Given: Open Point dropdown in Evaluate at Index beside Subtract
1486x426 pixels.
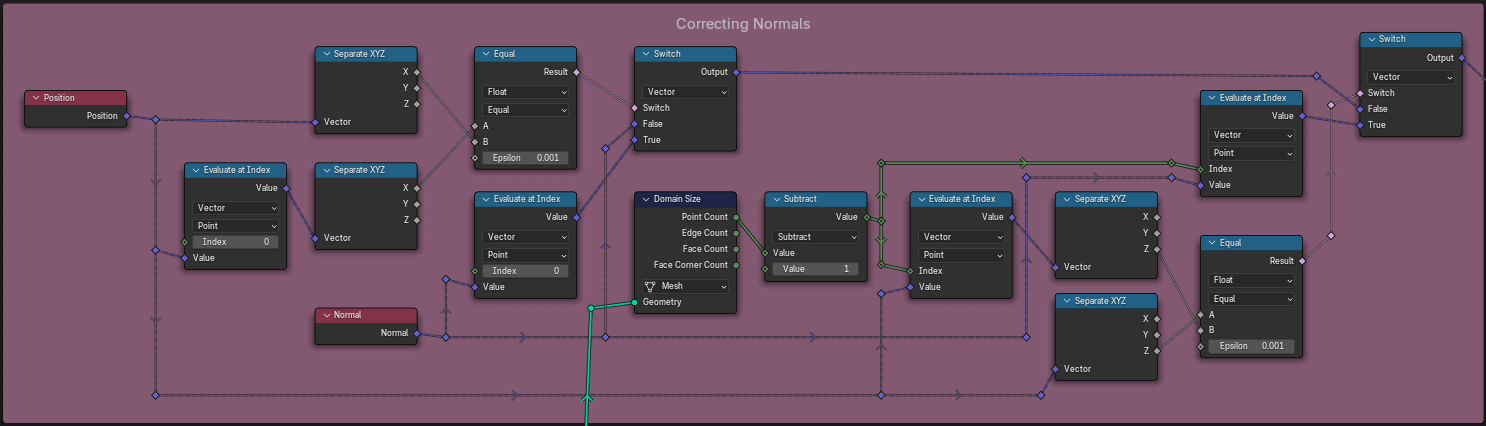Looking at the screenshot, I should 961,255.
